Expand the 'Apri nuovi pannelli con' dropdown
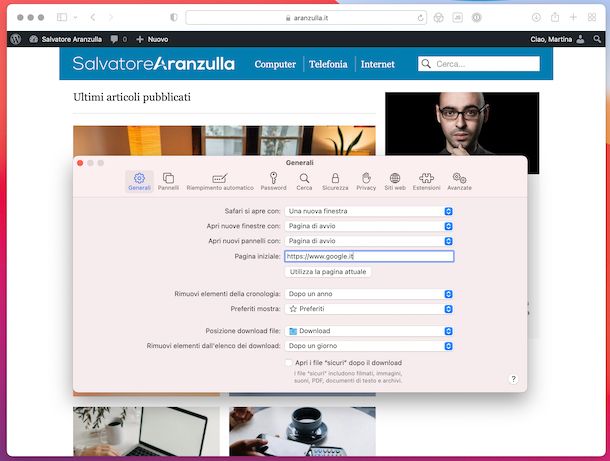The width and height of the screenshot is (610, 461). (369, 241)
